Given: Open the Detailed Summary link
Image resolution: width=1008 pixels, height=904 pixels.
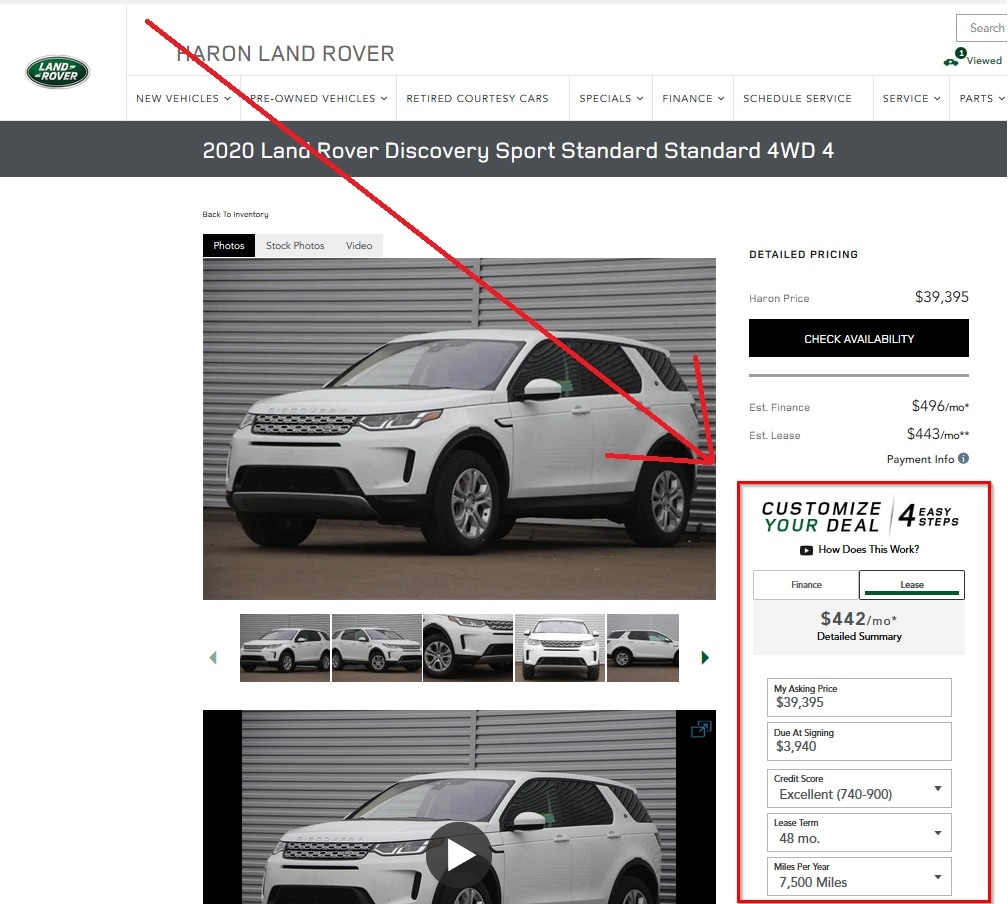Looking at the screenshot, I should [x=859, y=637].
